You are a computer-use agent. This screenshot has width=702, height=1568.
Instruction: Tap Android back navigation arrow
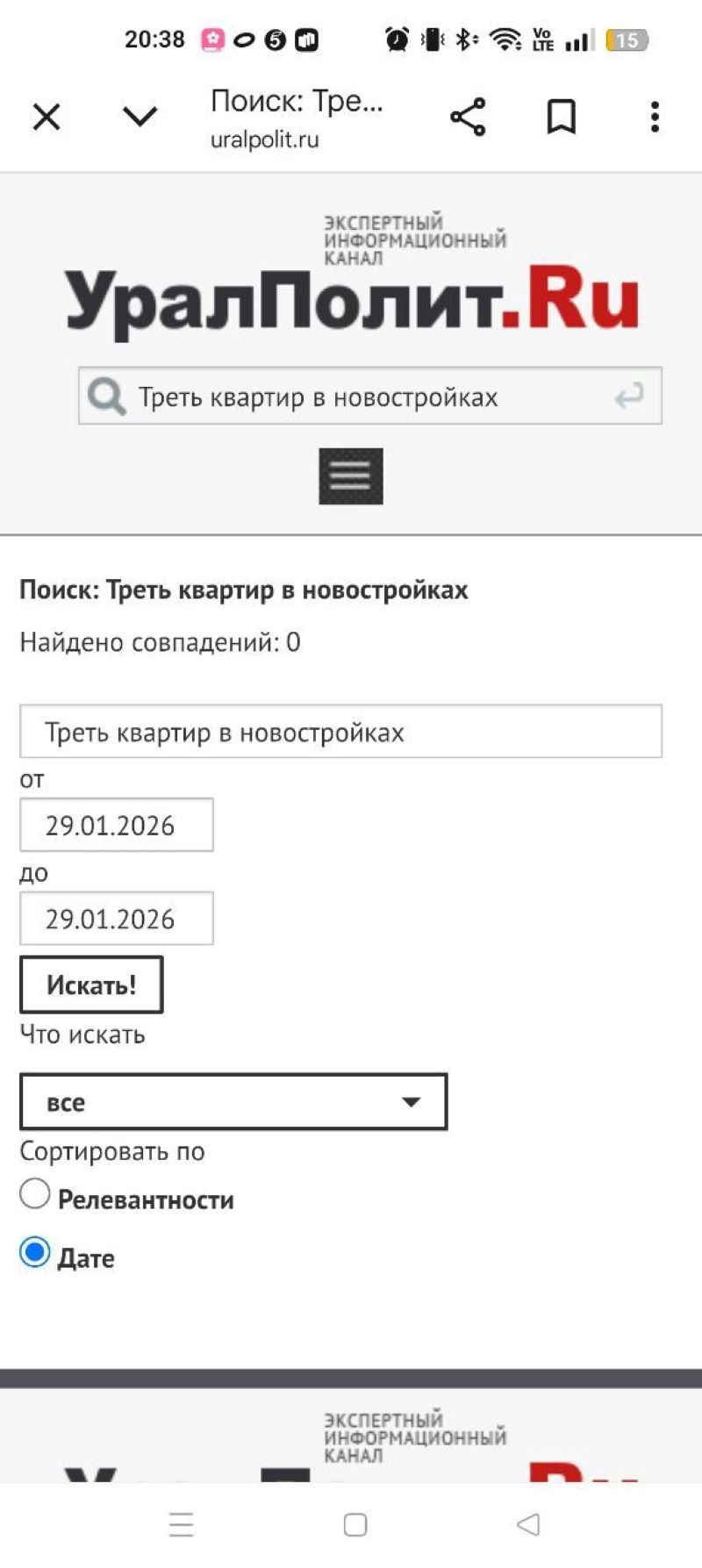tap(528, 1525)
